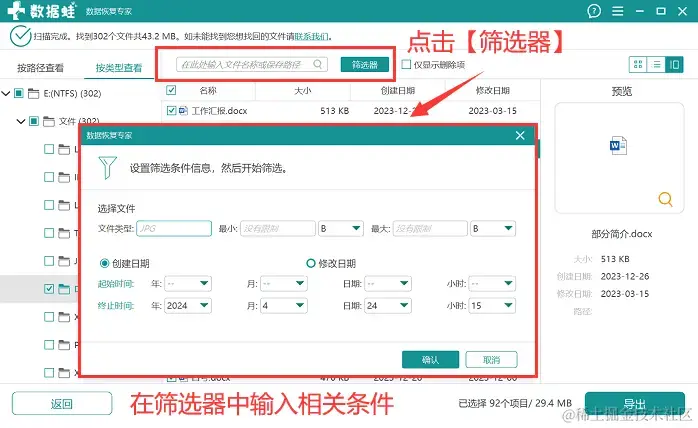Uncheck the checked folder in the tree

tap(49, 289)
